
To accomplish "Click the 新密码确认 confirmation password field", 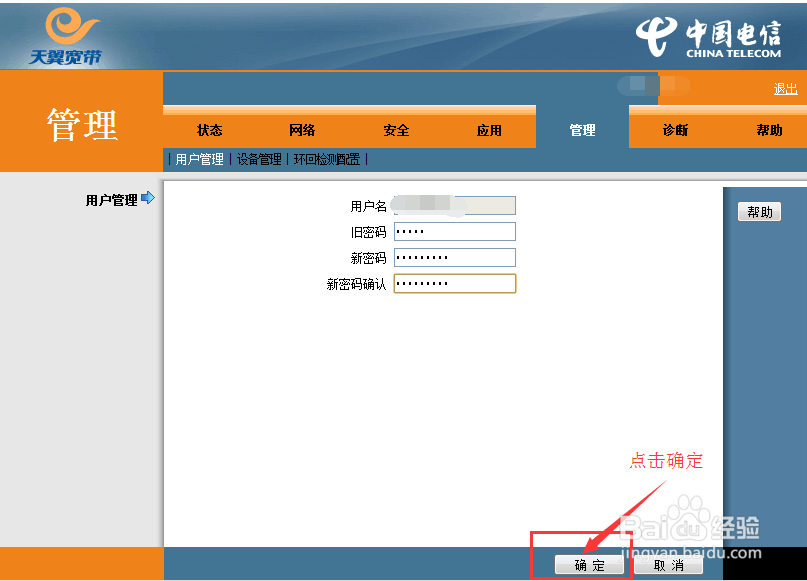I will pos(455,283).
